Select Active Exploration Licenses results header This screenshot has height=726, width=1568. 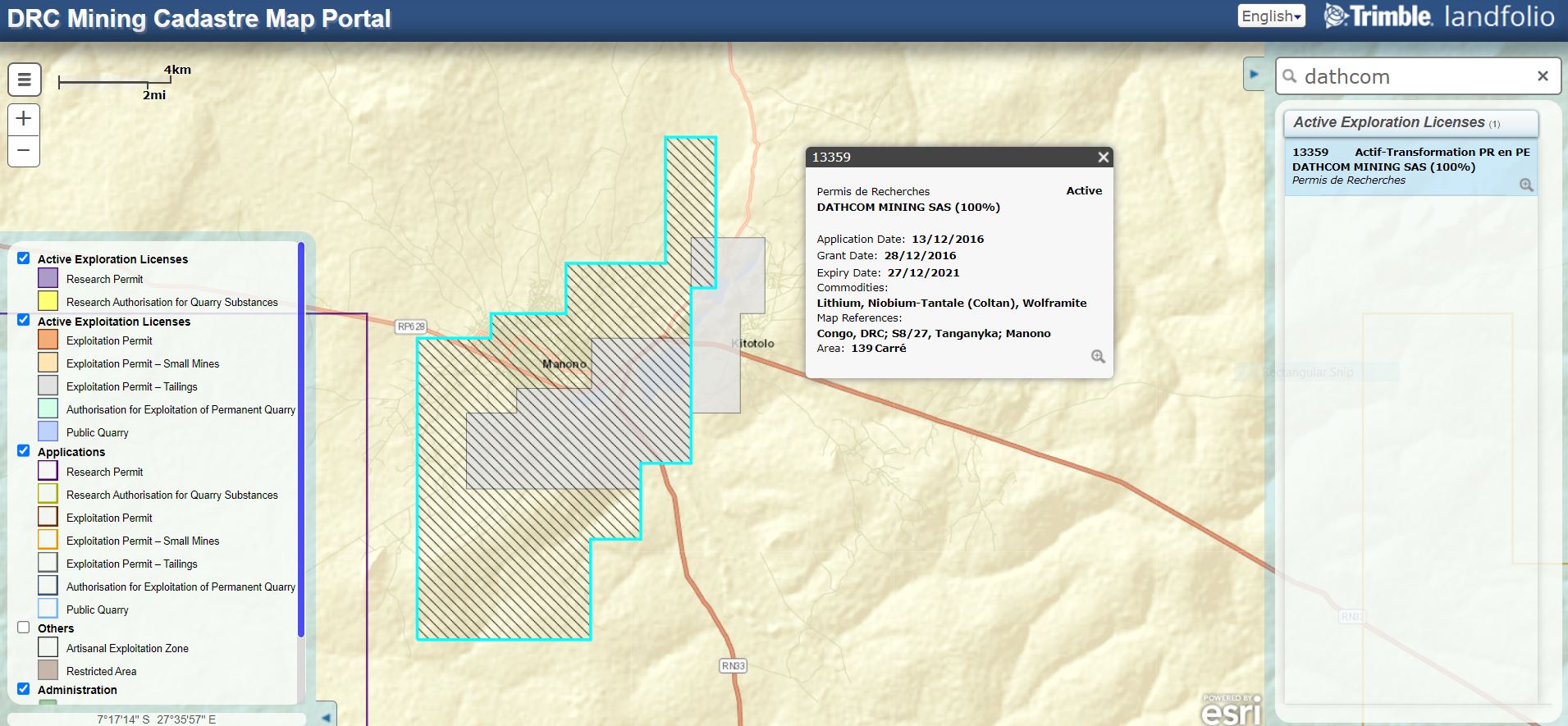coord(1410,123)
